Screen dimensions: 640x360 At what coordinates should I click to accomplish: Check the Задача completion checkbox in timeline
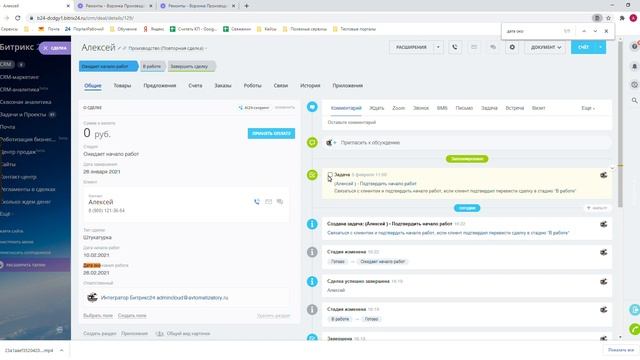coord(330,174)
